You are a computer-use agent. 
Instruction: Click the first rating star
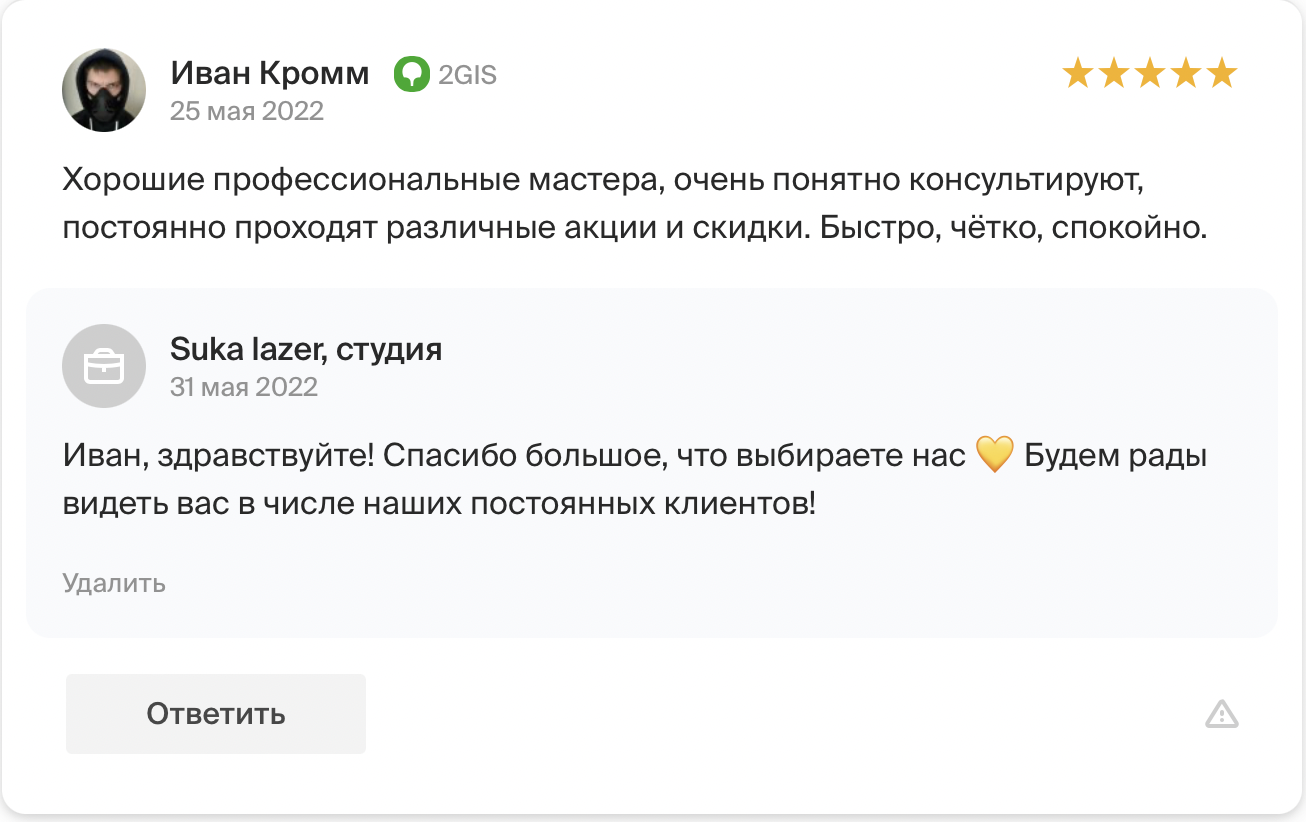(1078, 73)
